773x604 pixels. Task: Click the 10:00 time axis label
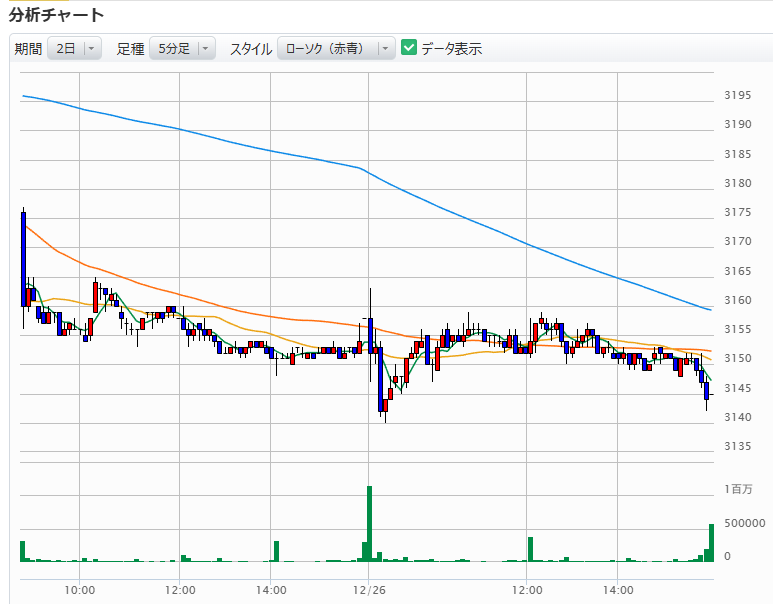(x=79, y=589)
